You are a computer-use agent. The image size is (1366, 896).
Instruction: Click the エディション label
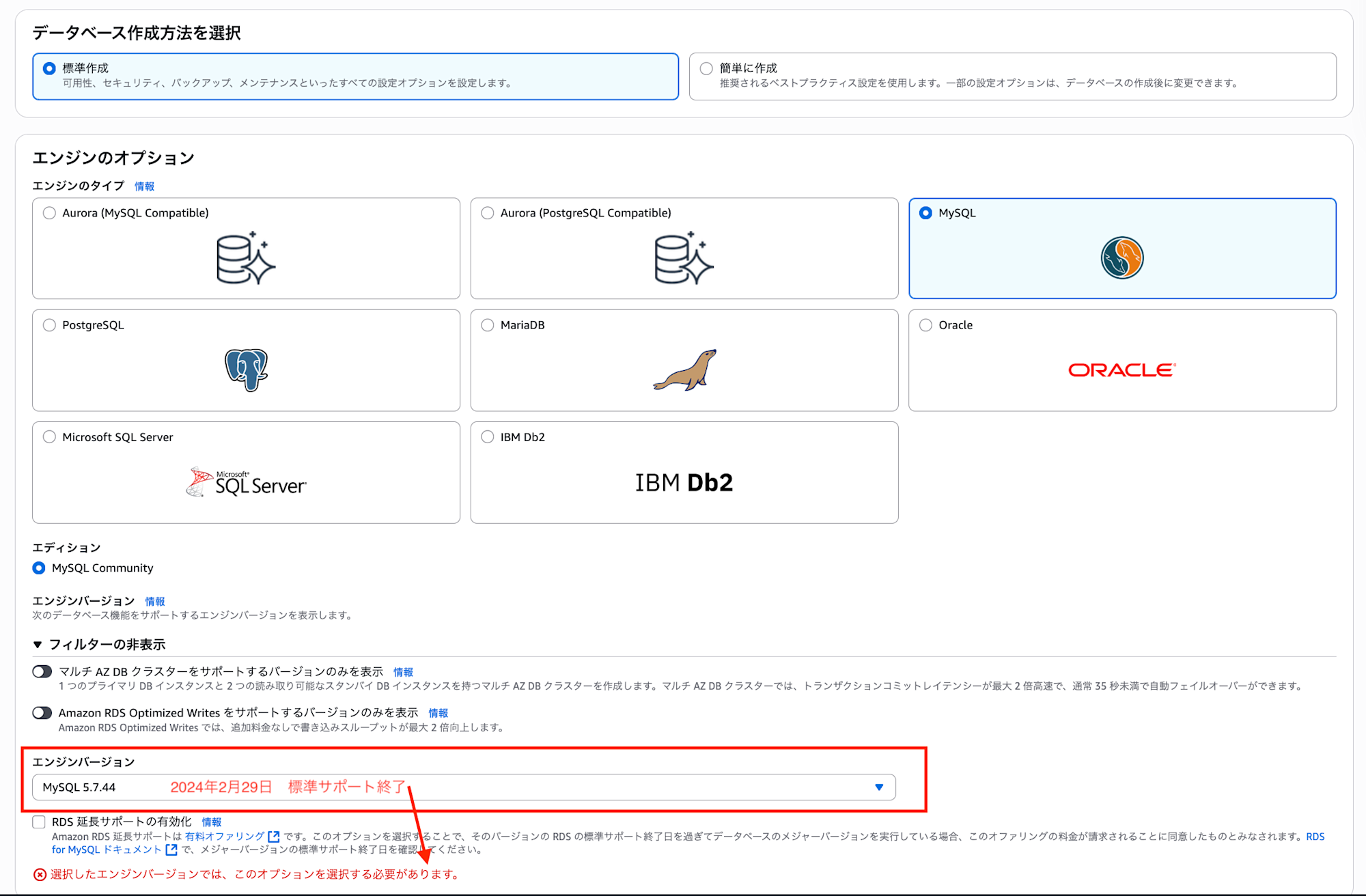point(66,548)
